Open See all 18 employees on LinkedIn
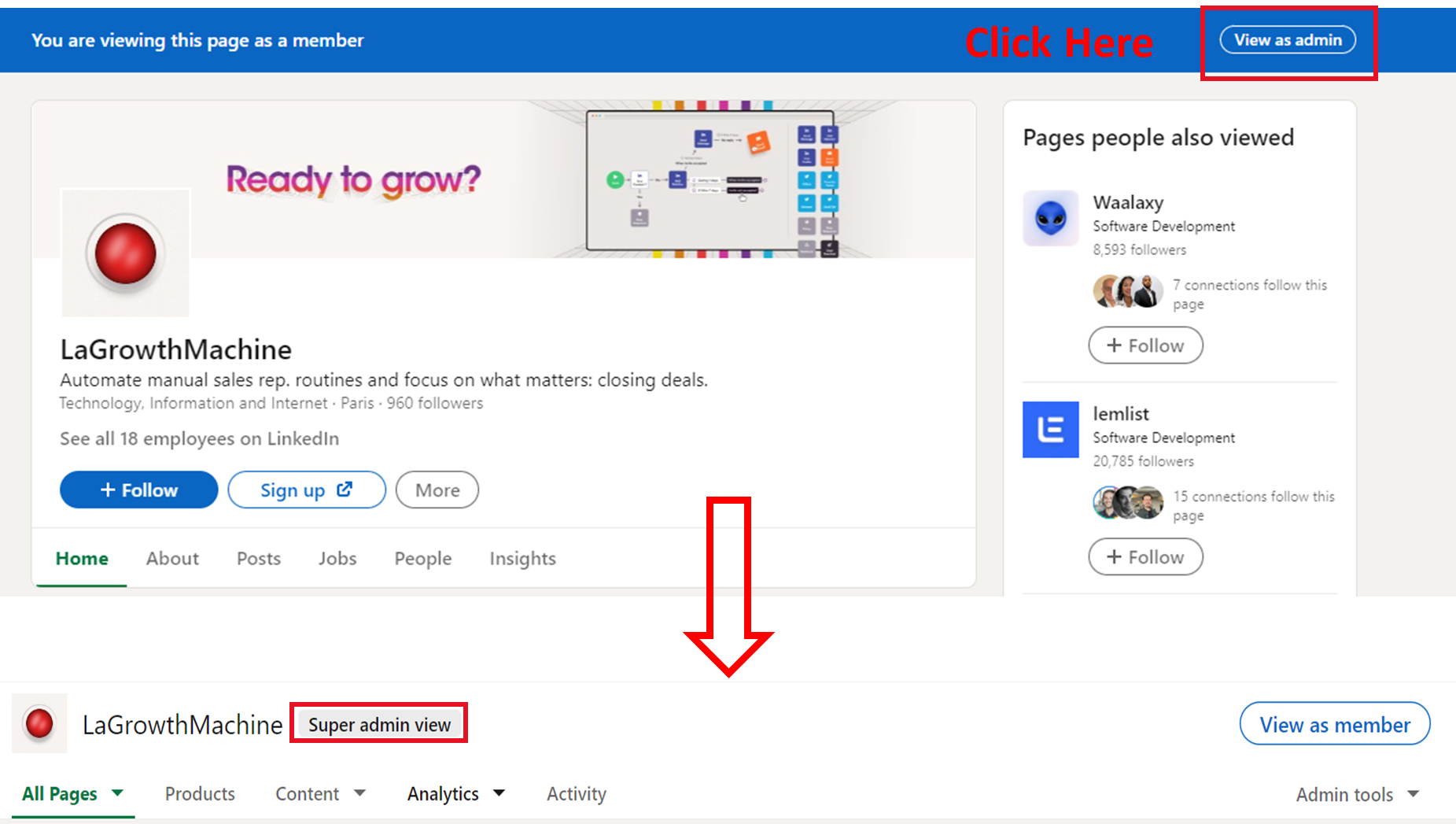Viewport: 1456px width, 824px height. [x=199, y=438]
